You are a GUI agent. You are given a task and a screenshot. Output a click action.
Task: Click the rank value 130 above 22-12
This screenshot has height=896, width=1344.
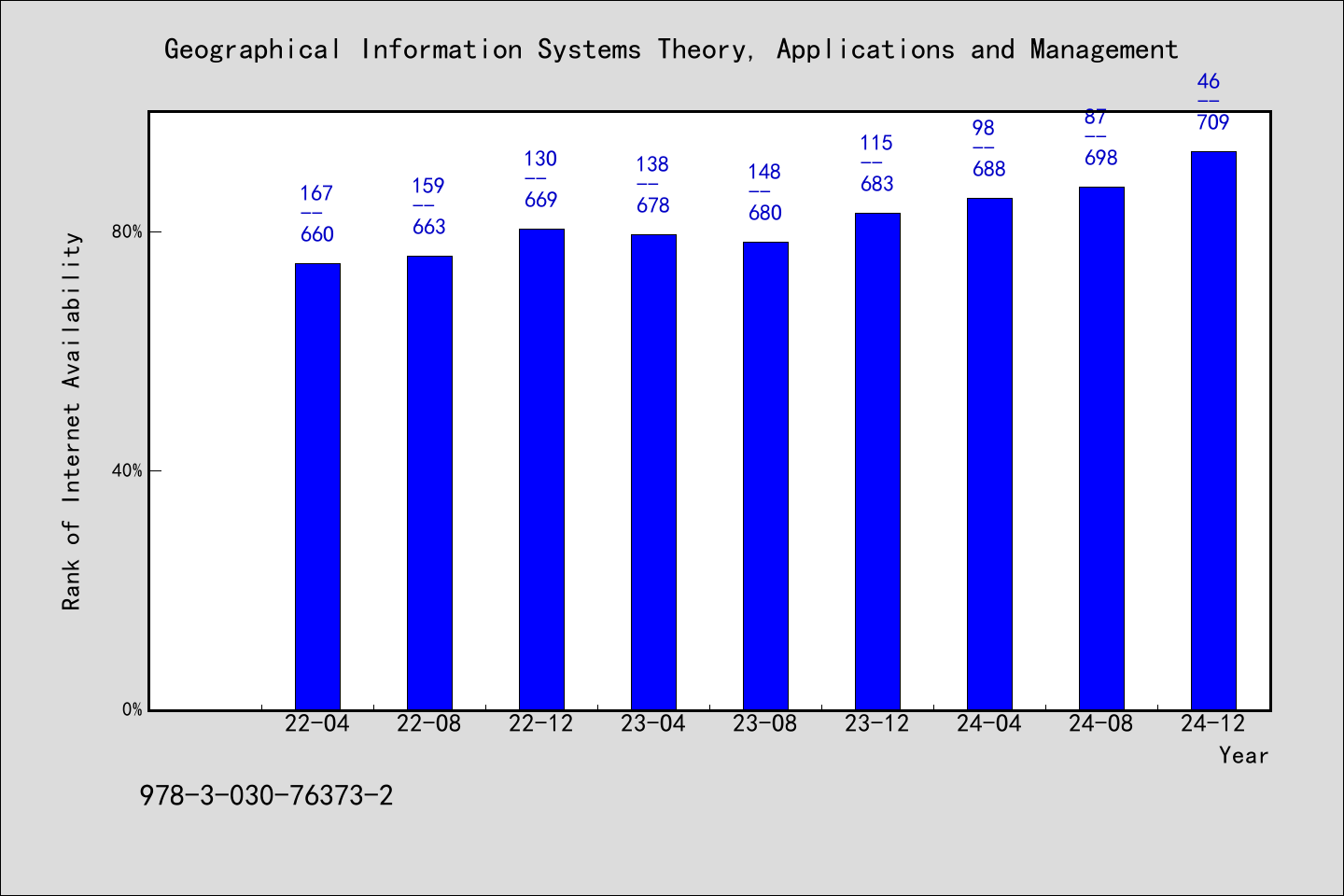tap(540, 159)
